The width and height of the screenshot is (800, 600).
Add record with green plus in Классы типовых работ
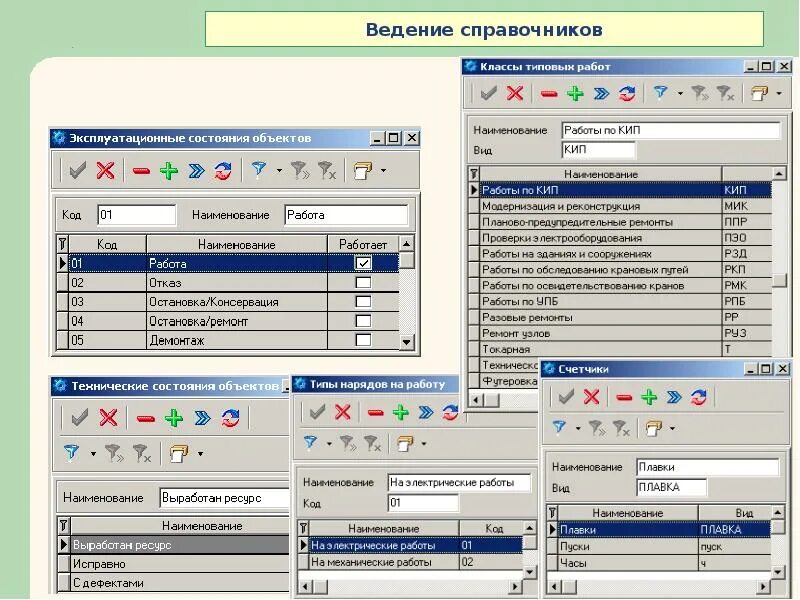(x=575, y=93)
